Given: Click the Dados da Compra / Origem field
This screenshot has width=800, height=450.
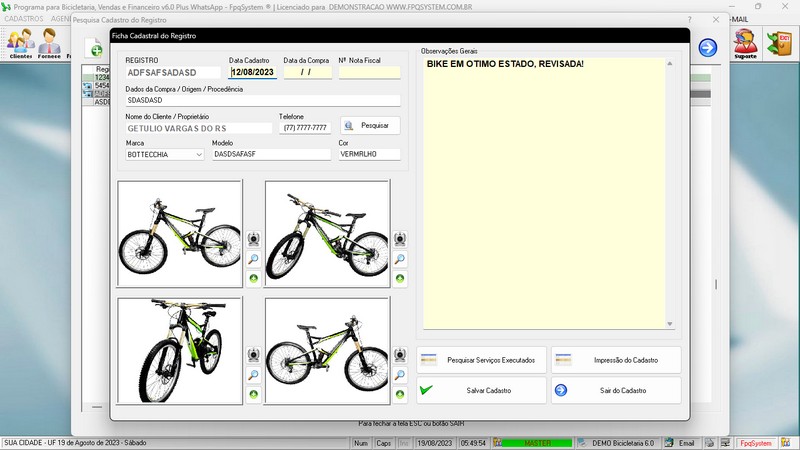Looking at the screenshot, I should pyautogui.click(x=263, y=100).
